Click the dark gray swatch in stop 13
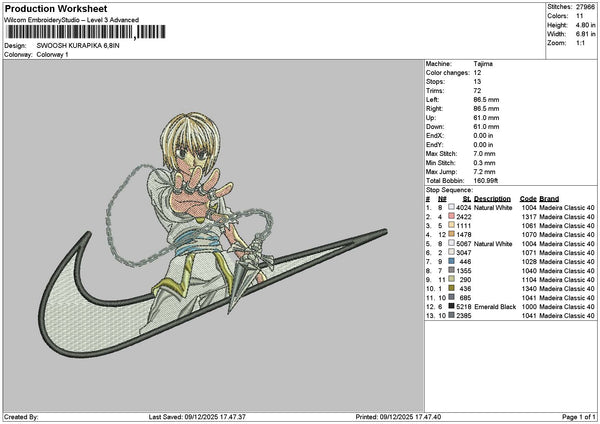 (452, 315)
